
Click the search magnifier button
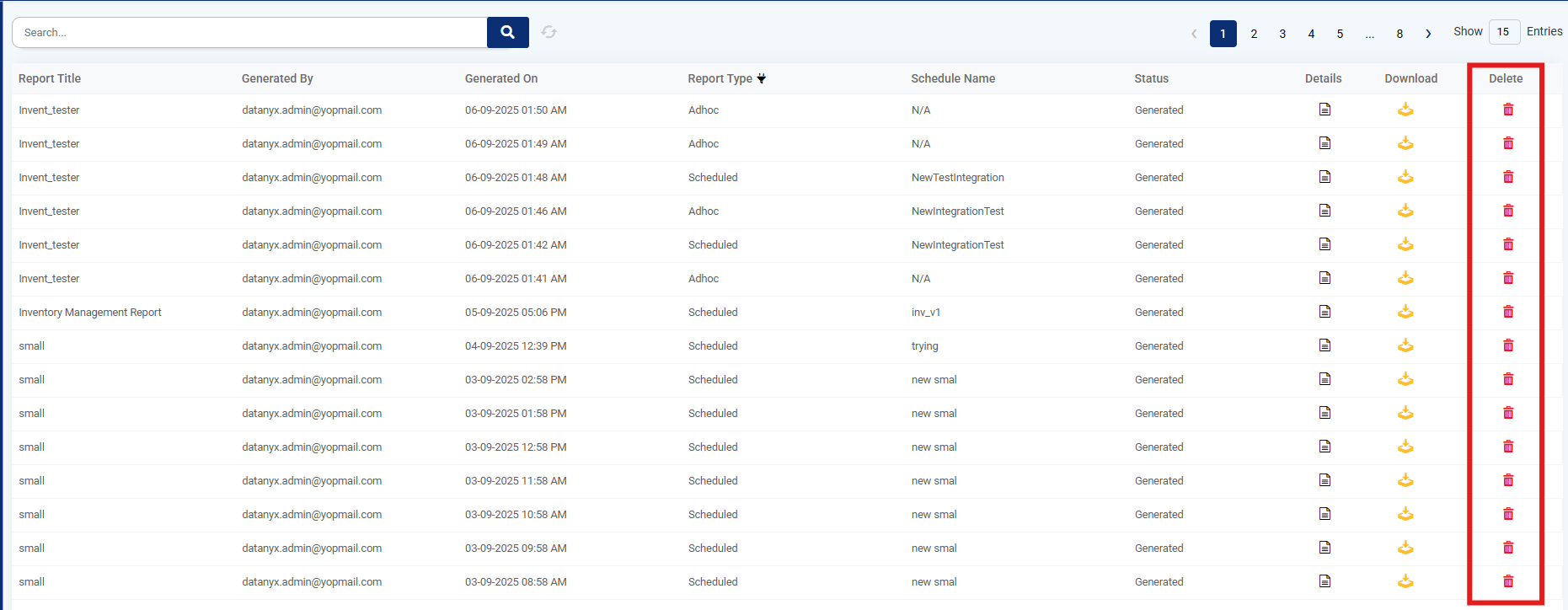(x=507, y=32)
